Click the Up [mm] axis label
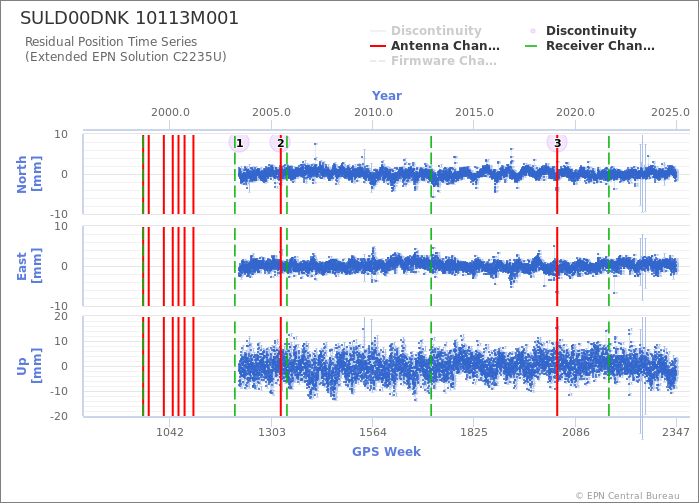The width and height of the screenshot is (700, 504). point(29,366)
